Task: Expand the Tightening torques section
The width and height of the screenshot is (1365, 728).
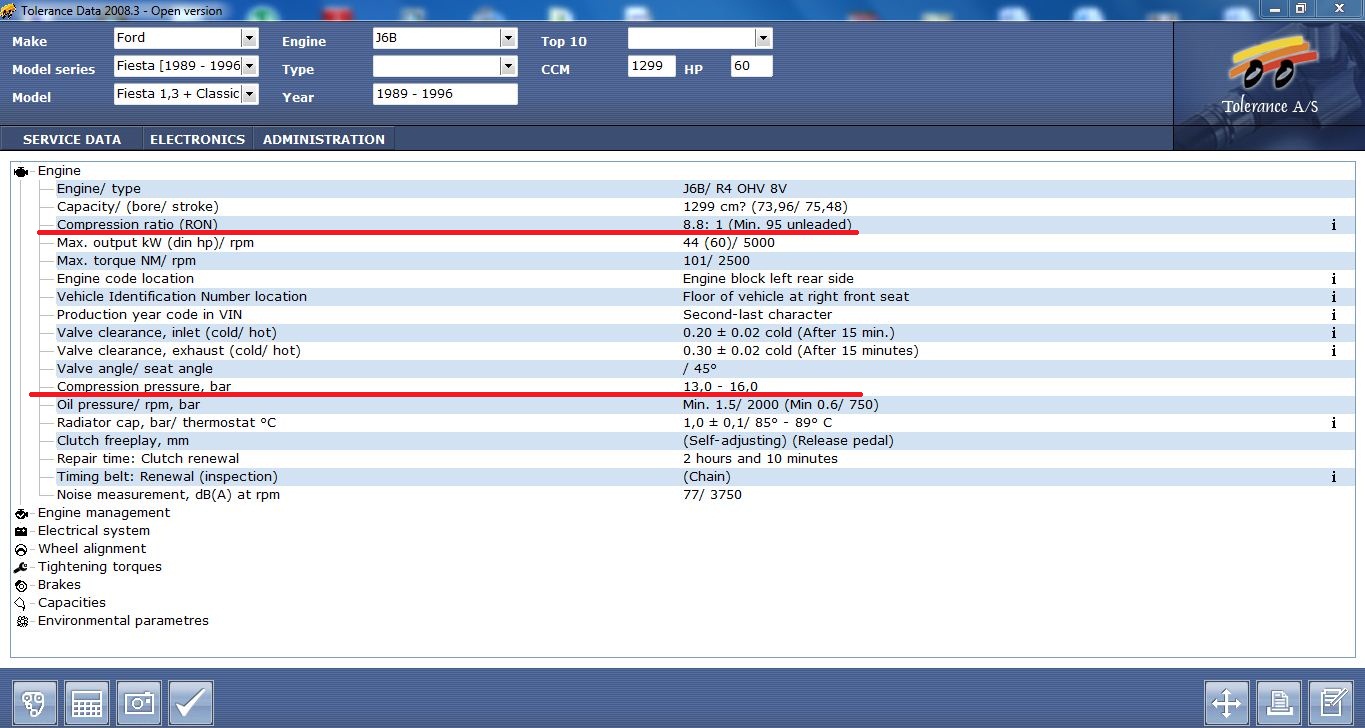Action: (100, 567)
